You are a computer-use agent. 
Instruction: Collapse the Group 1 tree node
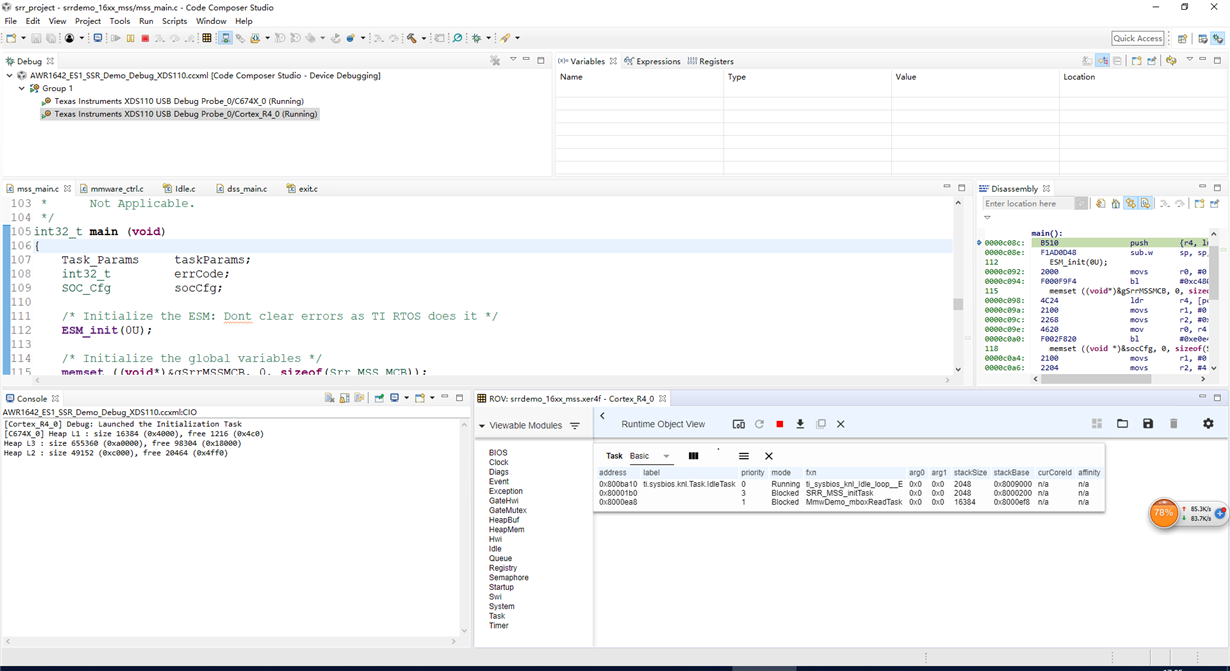pos(21,88)
